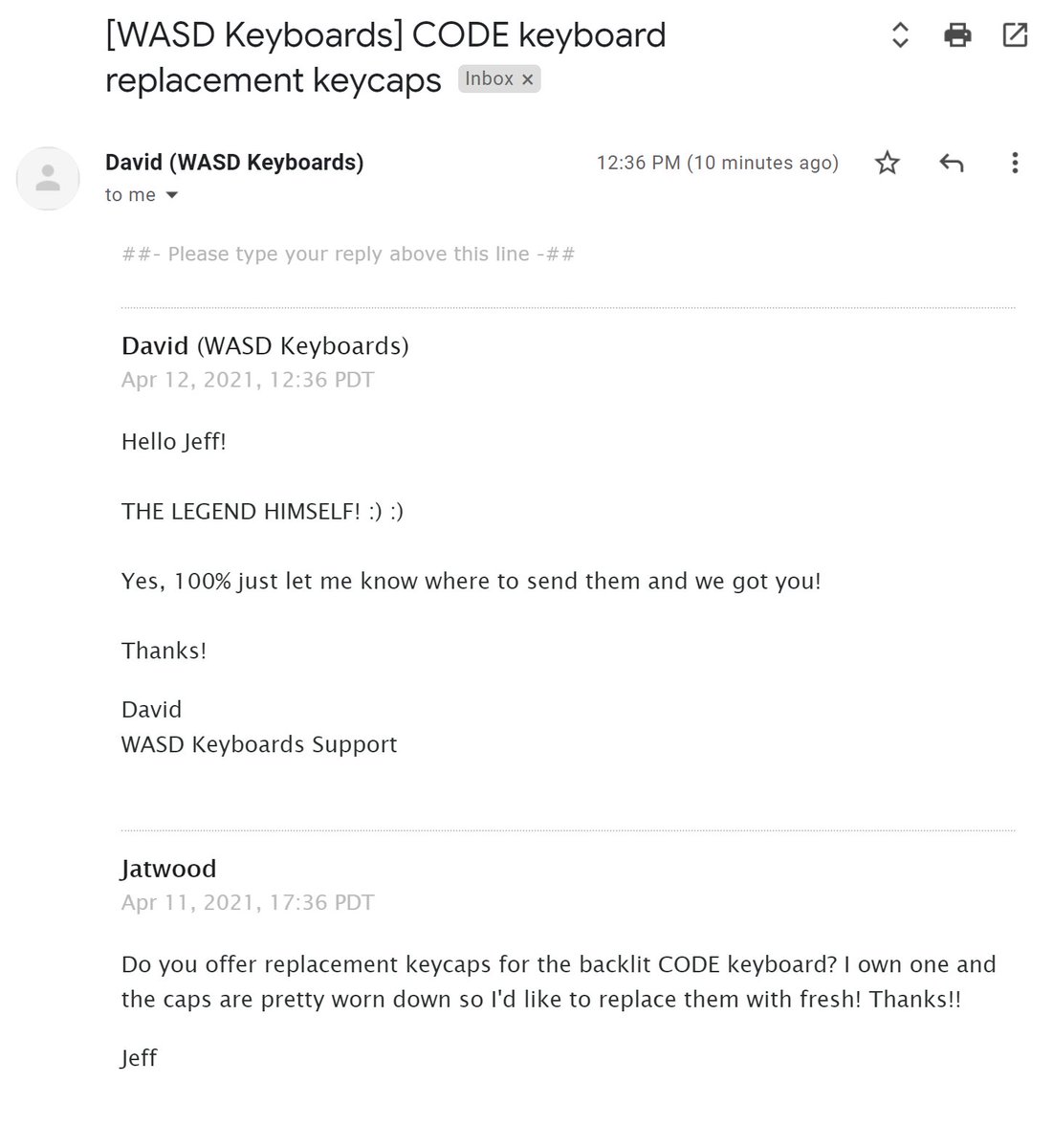This screenshot has width=1053, height=1148.
Task: Click the 'Please type your reply above' line
Action: (348, 254)
